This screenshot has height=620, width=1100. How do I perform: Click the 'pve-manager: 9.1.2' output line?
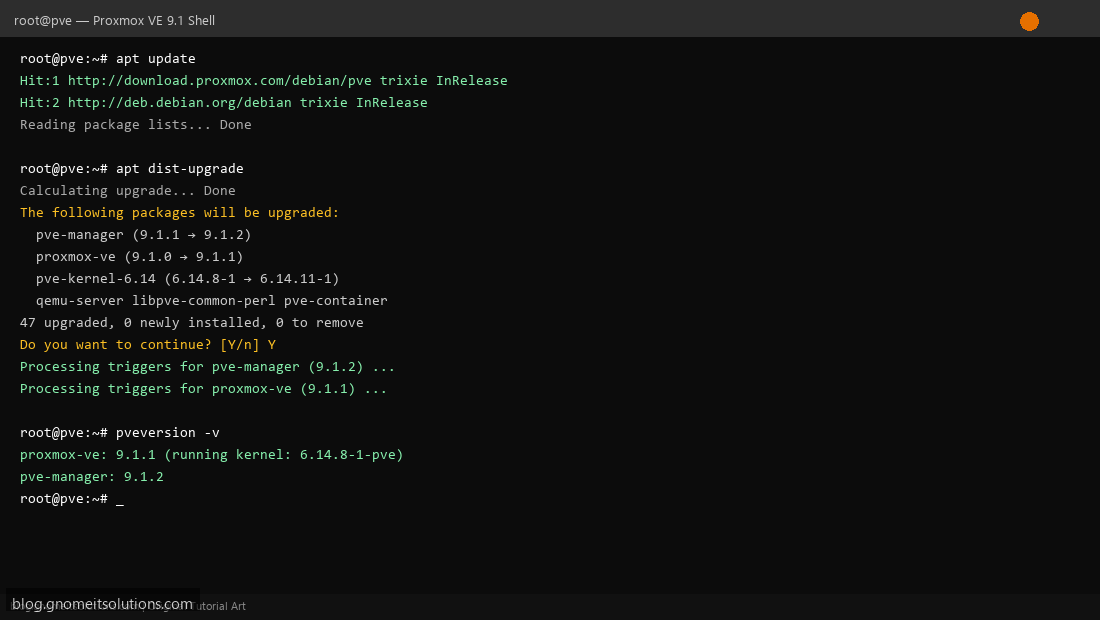coord(91,477)
